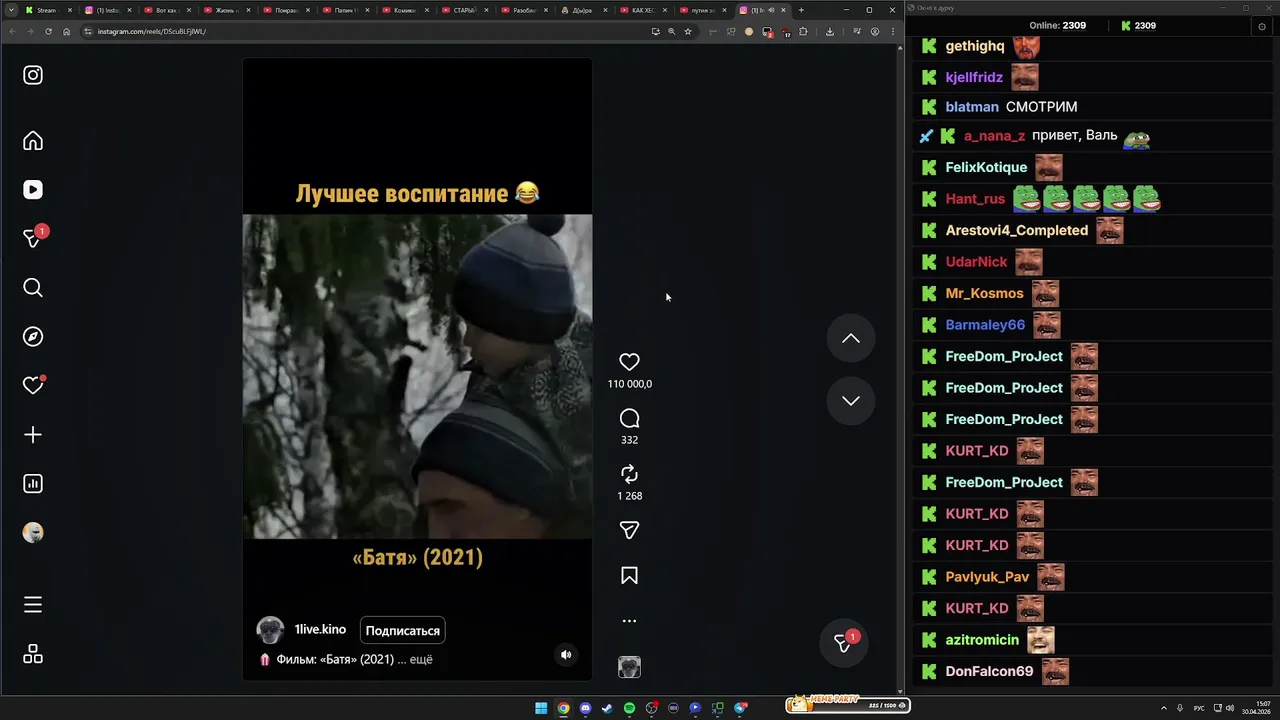Open browser downloads icon
The image size is (1280, 720).
[x=830, y=31]
